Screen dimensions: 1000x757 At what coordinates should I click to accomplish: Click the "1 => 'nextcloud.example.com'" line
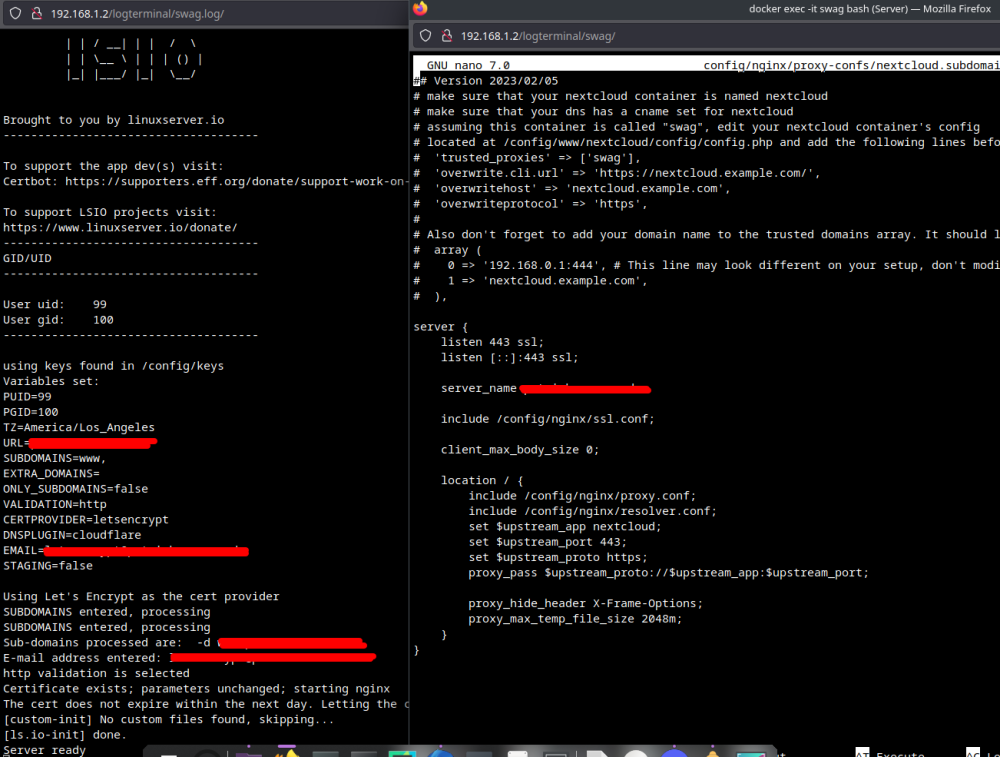[531, 281]
